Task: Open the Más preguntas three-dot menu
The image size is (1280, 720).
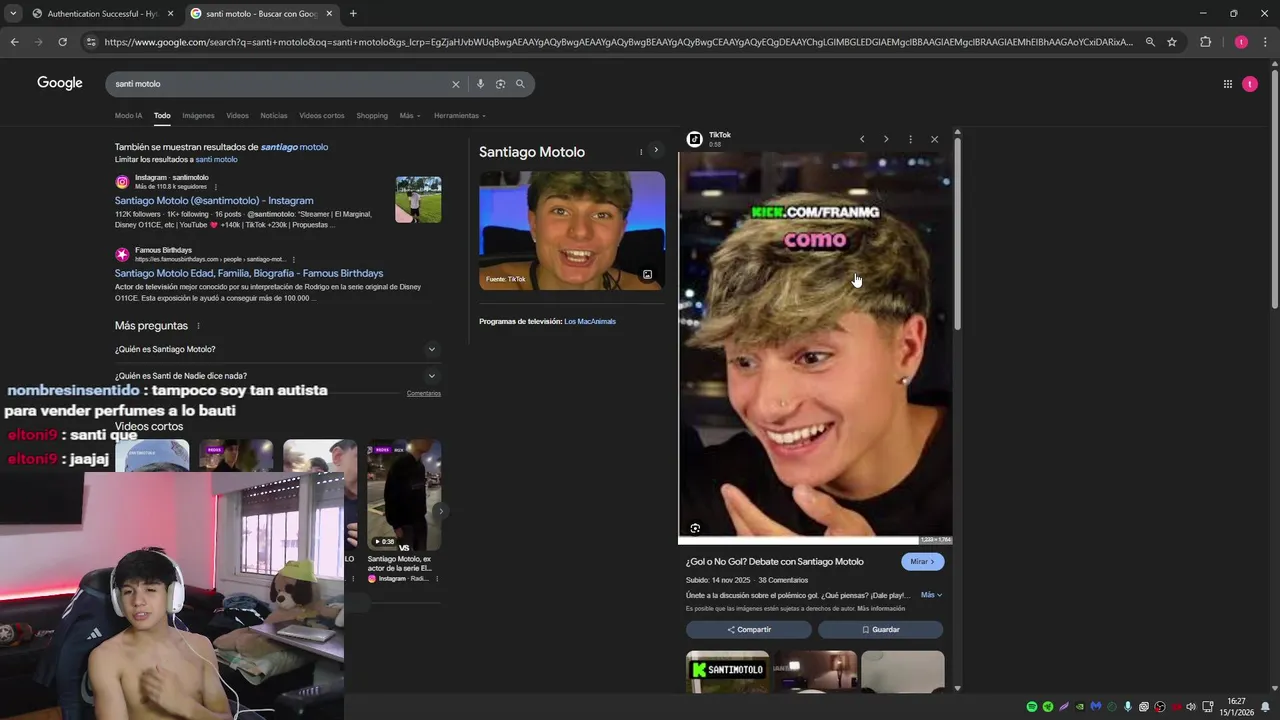Action: coord(198,326)
